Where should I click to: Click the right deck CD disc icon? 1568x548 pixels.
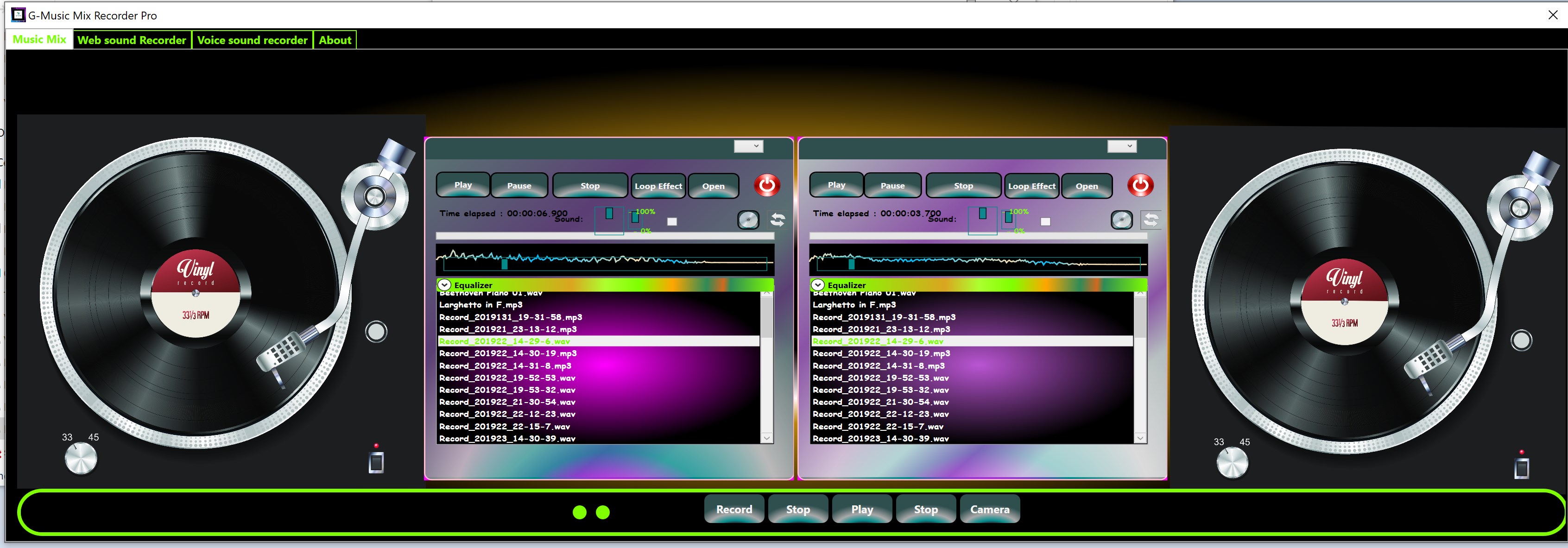click(x=1121, y=220)
